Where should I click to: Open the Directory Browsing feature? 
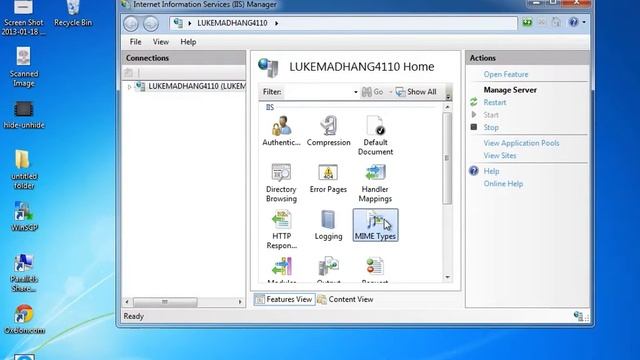coord(281,182)
